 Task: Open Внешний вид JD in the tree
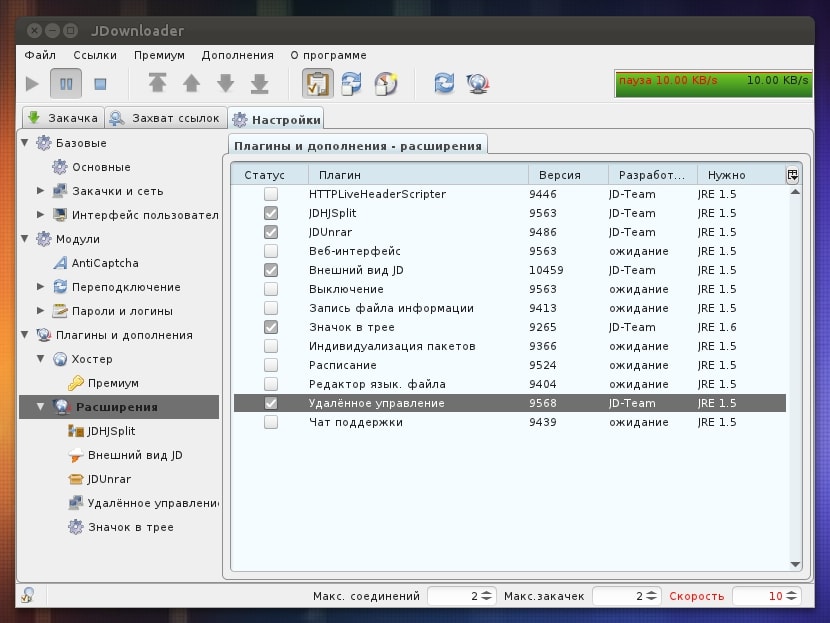coord(125,455)
